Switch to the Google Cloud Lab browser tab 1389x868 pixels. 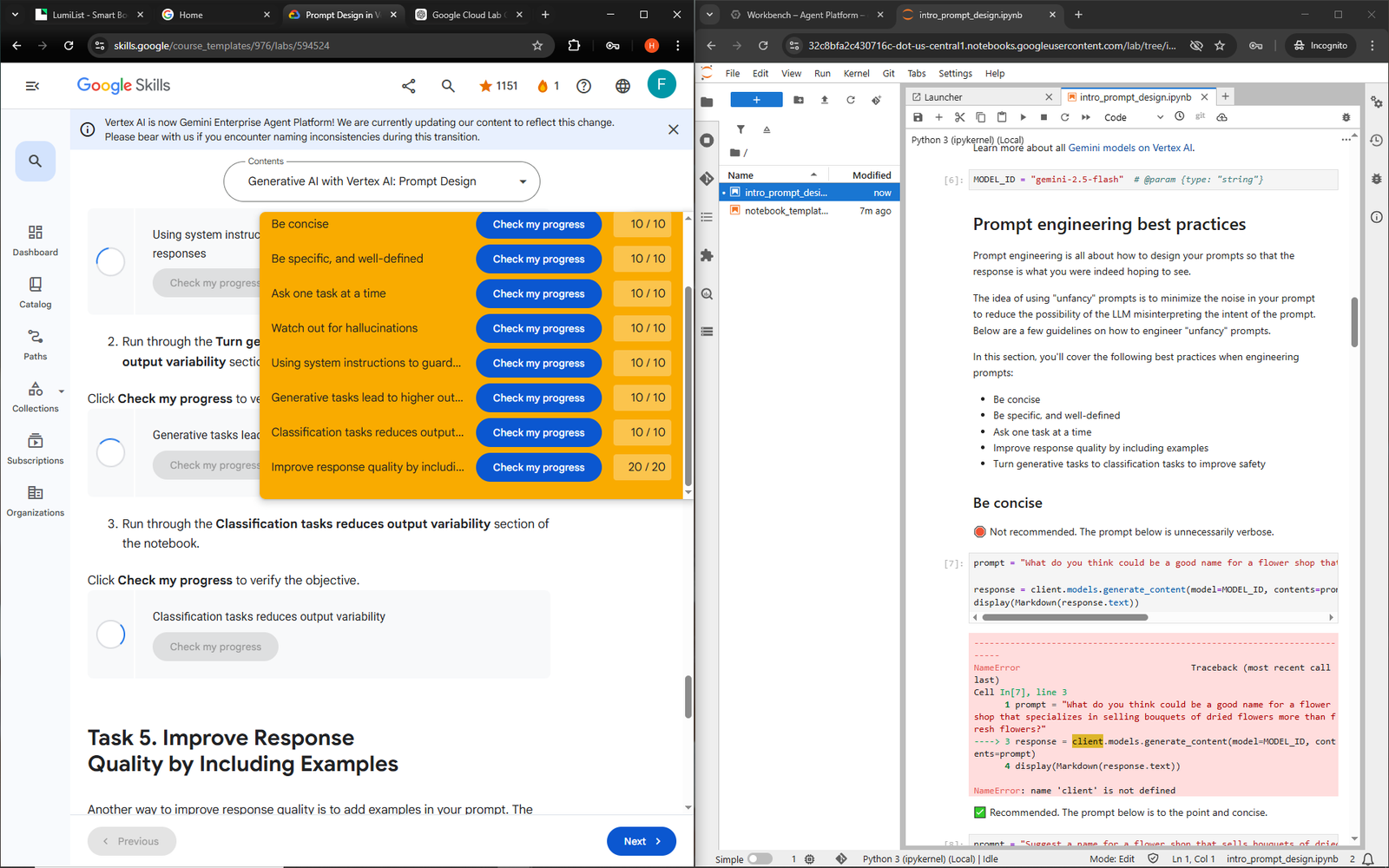click(467, 15)
